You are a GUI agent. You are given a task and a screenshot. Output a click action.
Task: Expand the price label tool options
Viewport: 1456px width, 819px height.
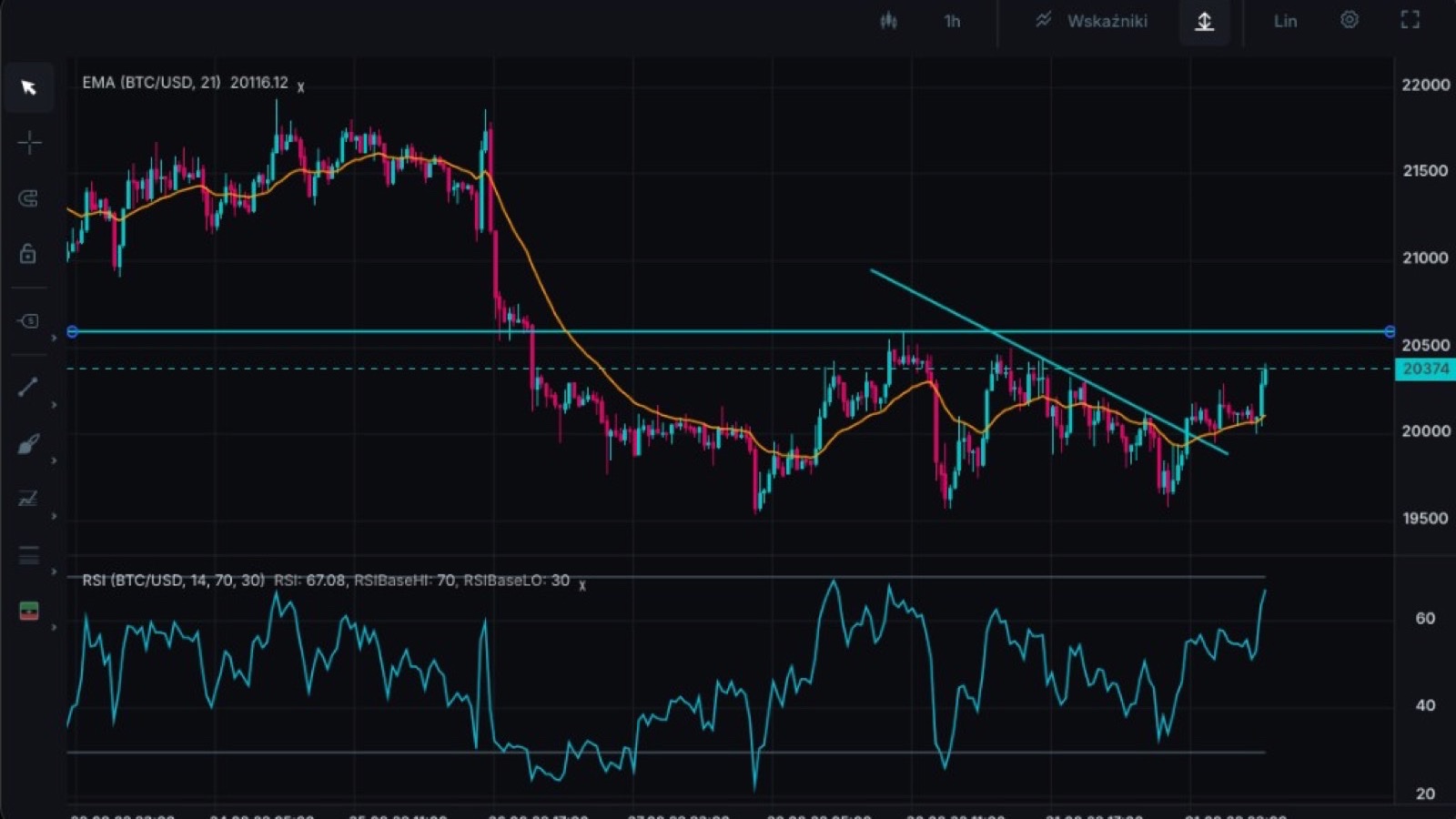point(54,338)
